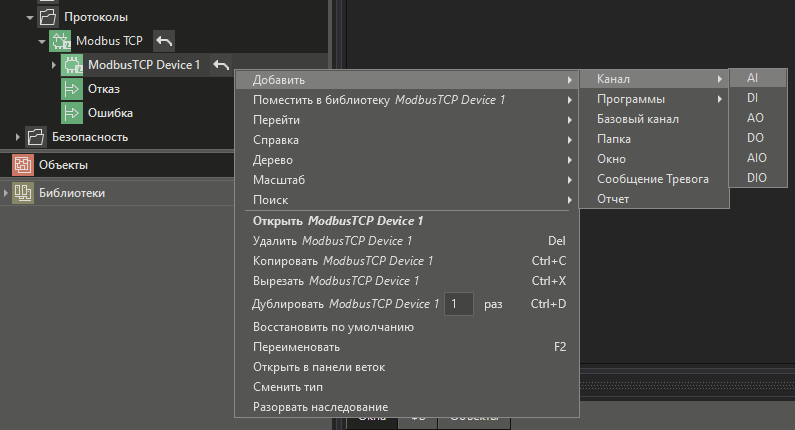Click the return arrow beside Modbus TCP
795x430 pixels.
(x=165, y=41)
